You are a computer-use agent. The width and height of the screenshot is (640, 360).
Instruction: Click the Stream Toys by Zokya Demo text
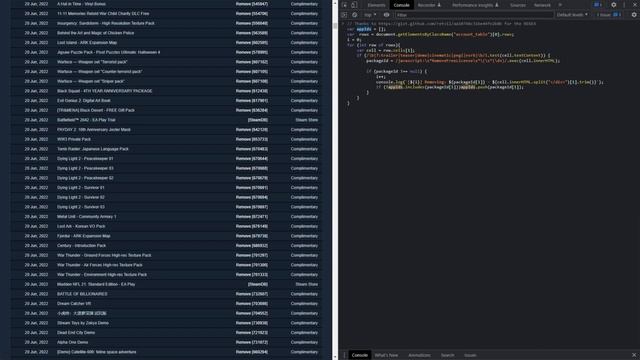(x=82, y=323)
